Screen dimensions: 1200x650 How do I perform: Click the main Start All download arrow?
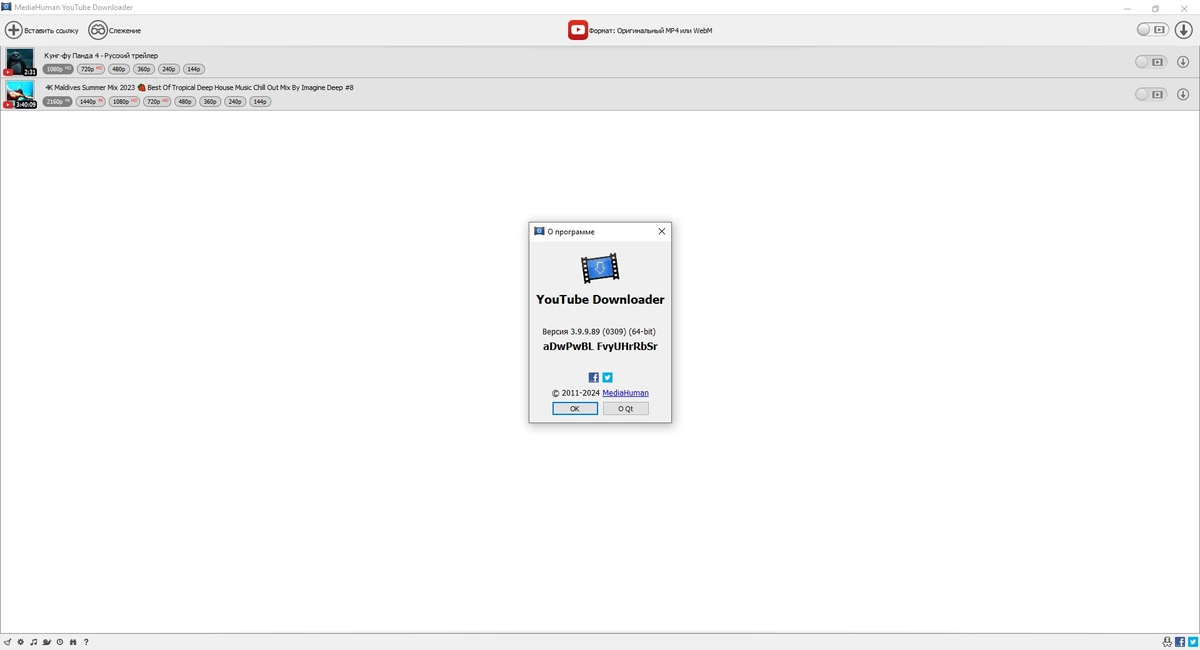(x=1183, y=30)
